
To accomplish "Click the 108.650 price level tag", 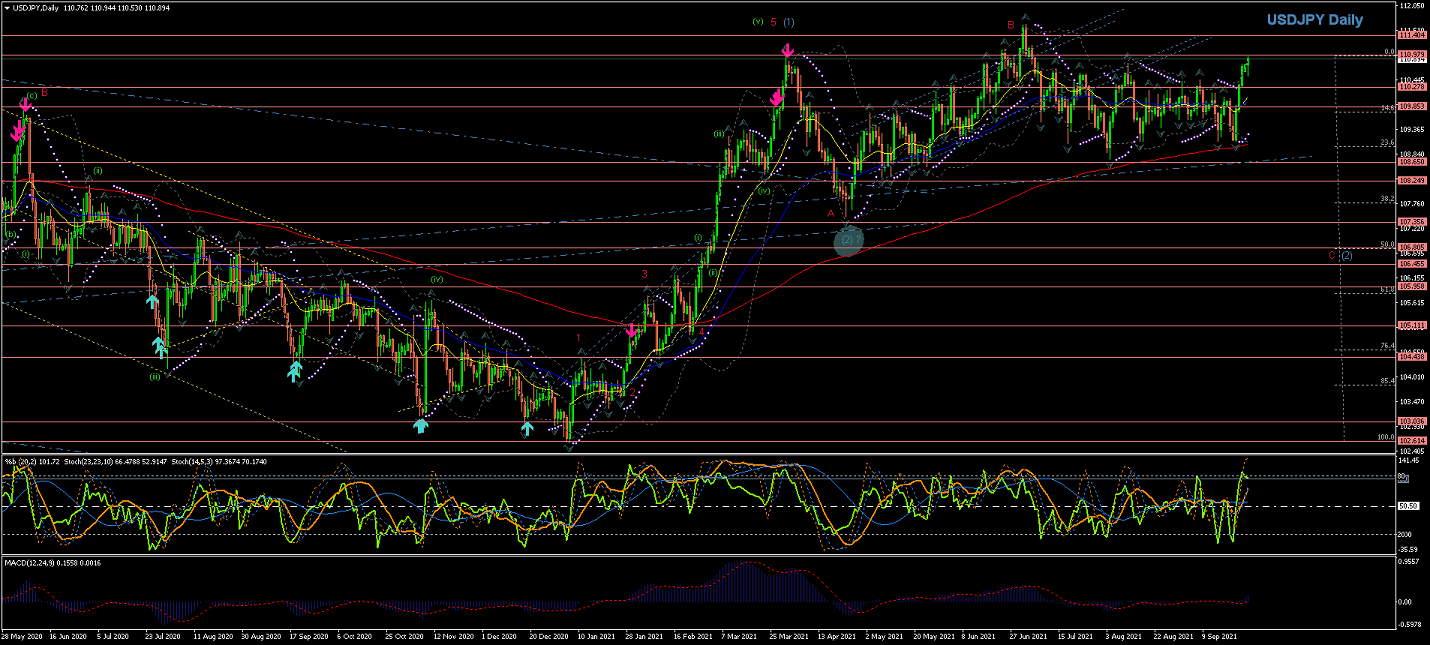I will coord(1411,161).
